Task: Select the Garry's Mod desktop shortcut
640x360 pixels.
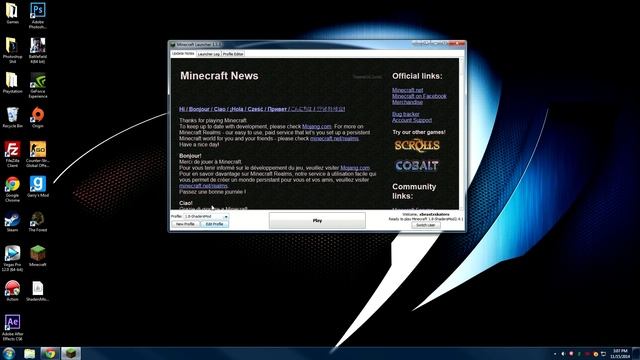Action: coord(38,187)
